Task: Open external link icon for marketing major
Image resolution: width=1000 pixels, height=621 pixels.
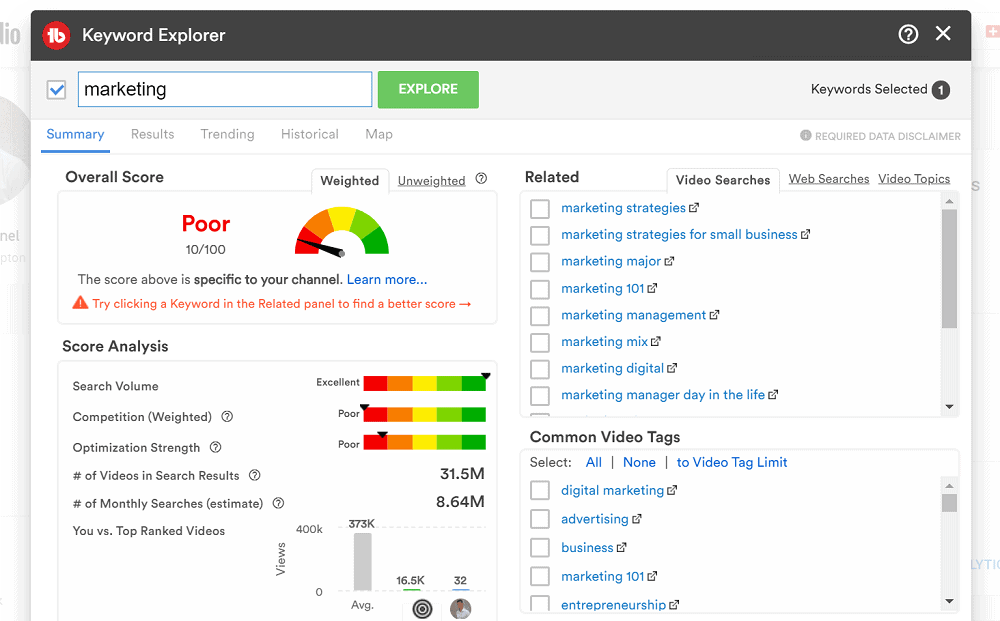Action: [x=669, y=261]
